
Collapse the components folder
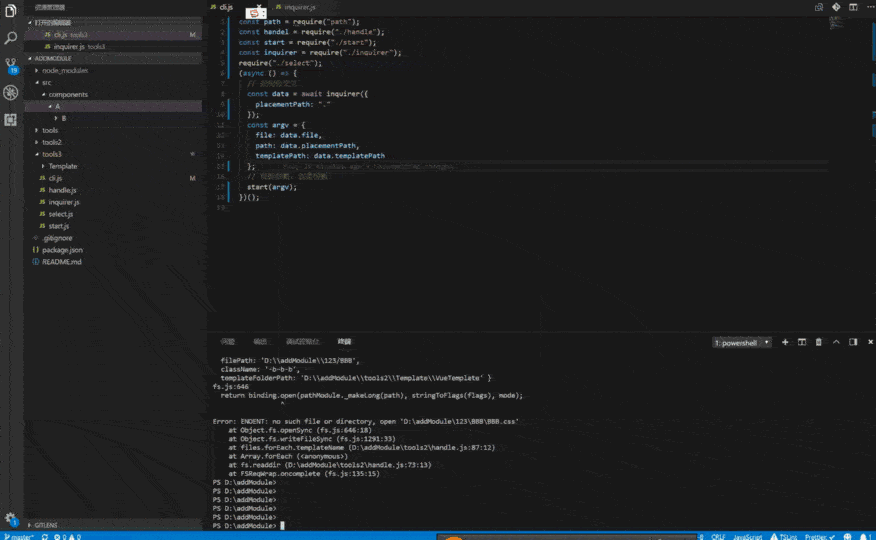pos(113,94)
